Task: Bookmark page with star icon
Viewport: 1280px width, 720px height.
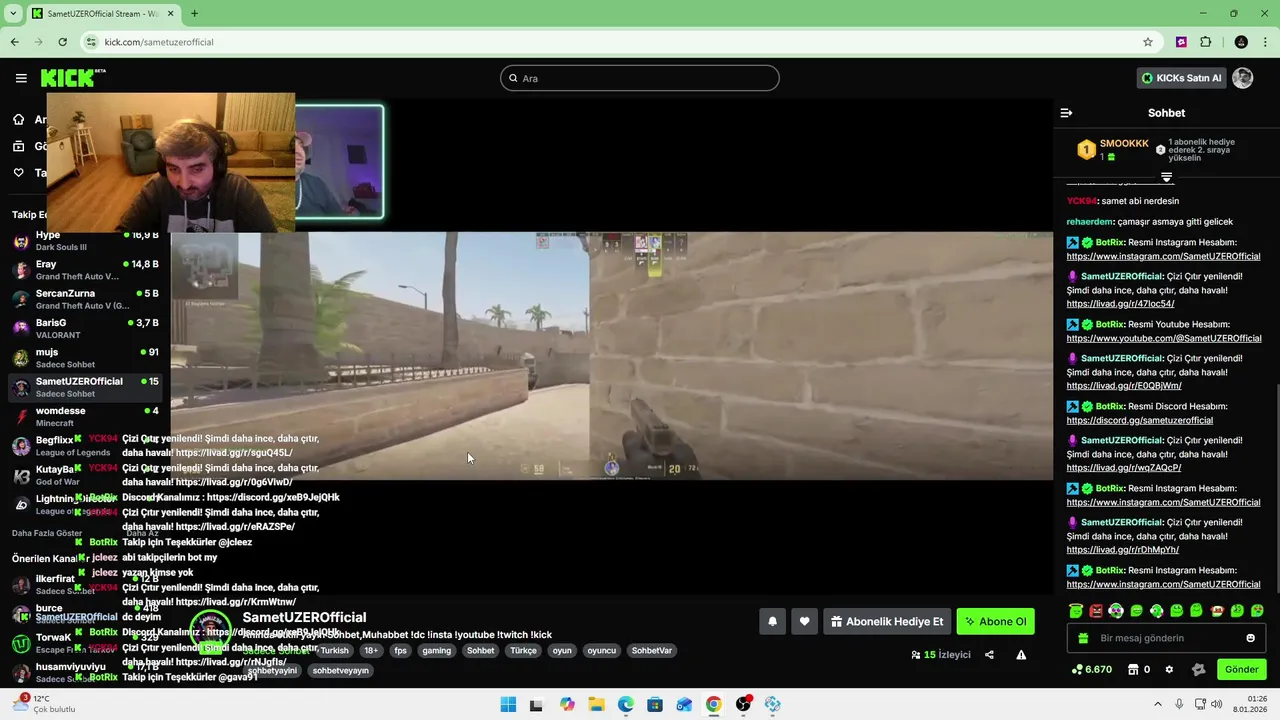Action: (x=1148, y=42)
